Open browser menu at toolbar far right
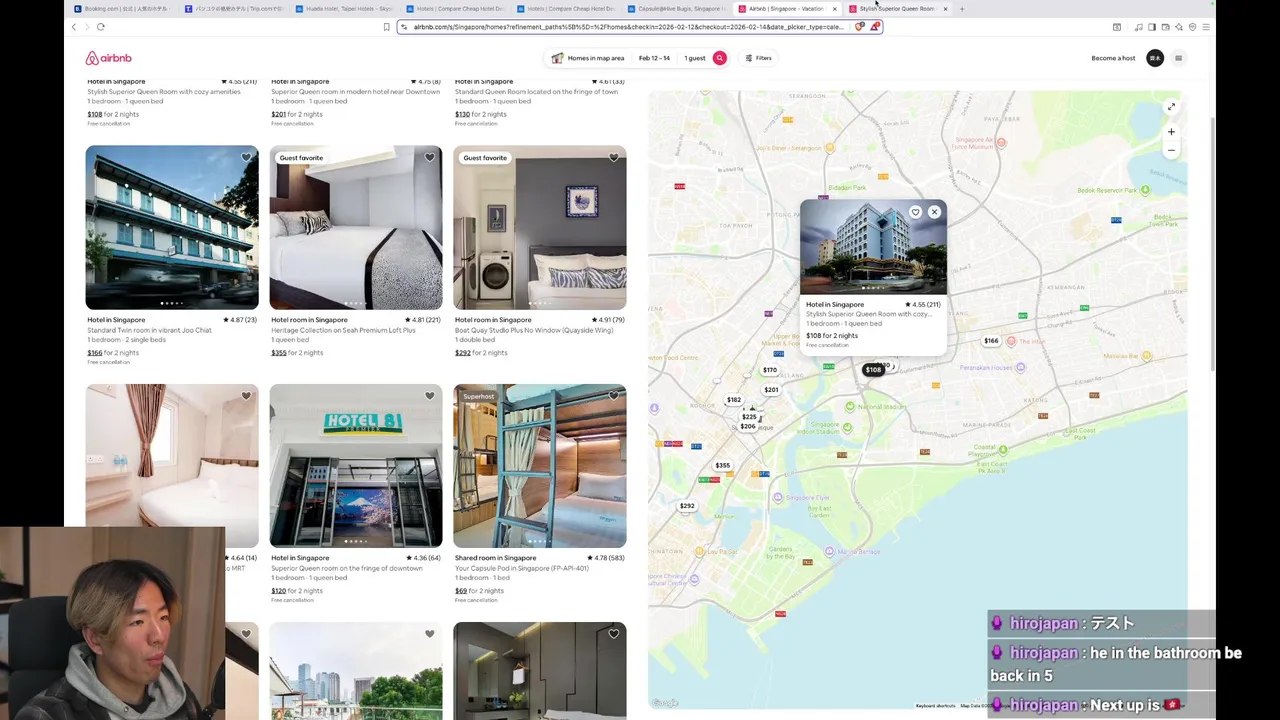Screen dimensions: 1280x720 pos(1206,27)
